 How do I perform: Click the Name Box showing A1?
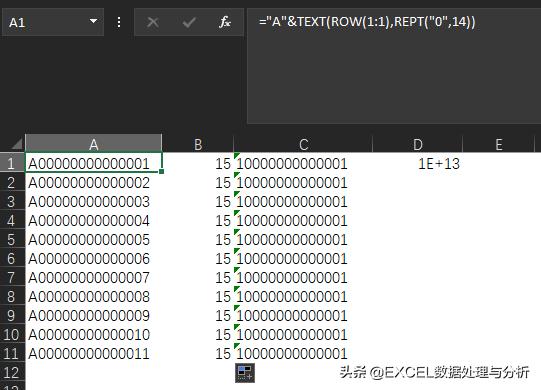[x=52, y=22]
